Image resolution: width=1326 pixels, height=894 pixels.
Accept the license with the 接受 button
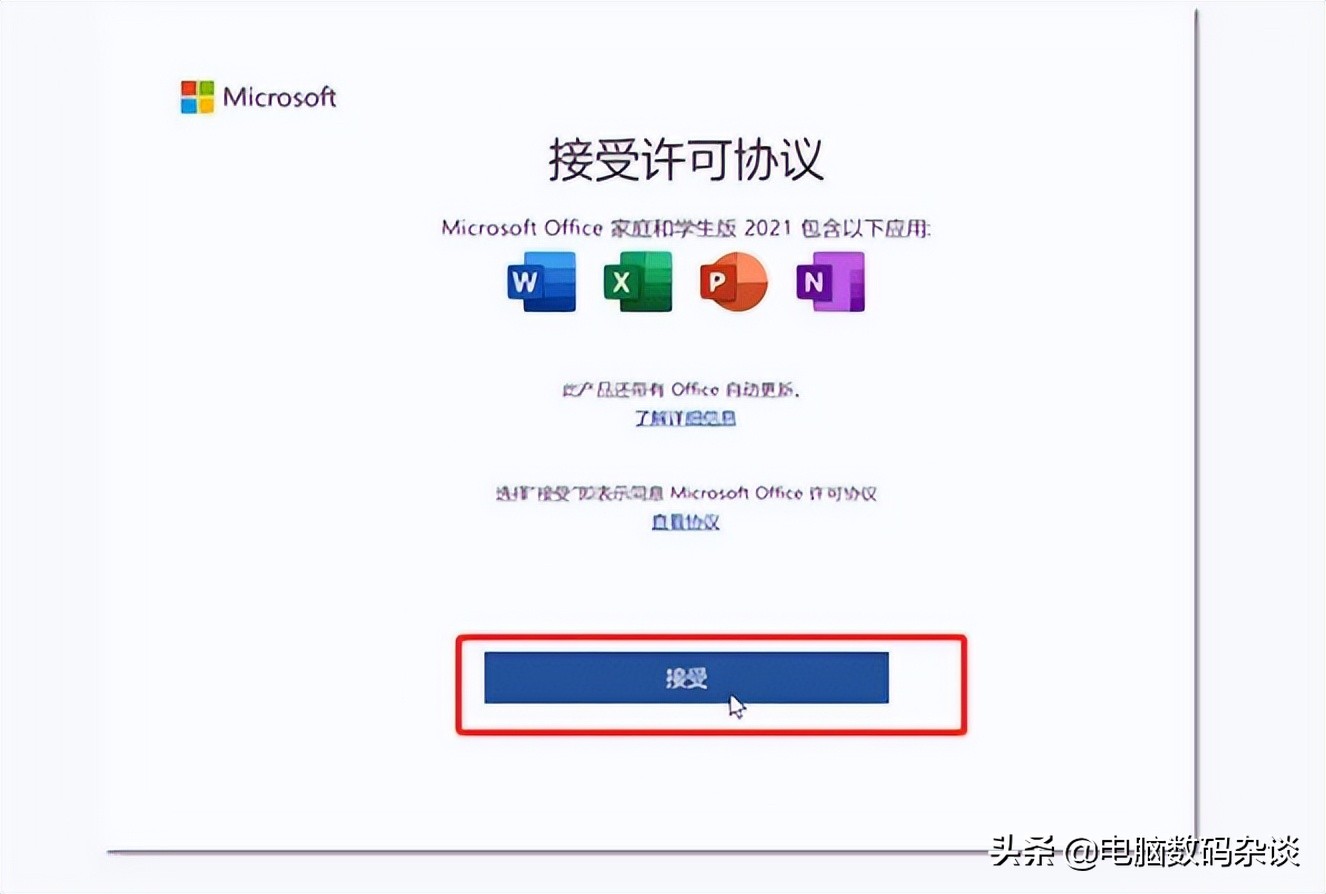[x=686, y=678]
